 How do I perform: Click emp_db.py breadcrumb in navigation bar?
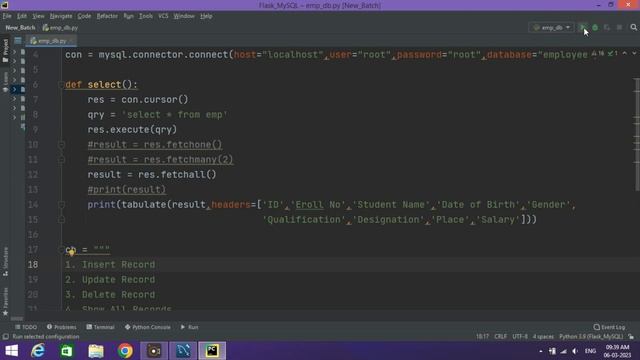coord(60,28)
